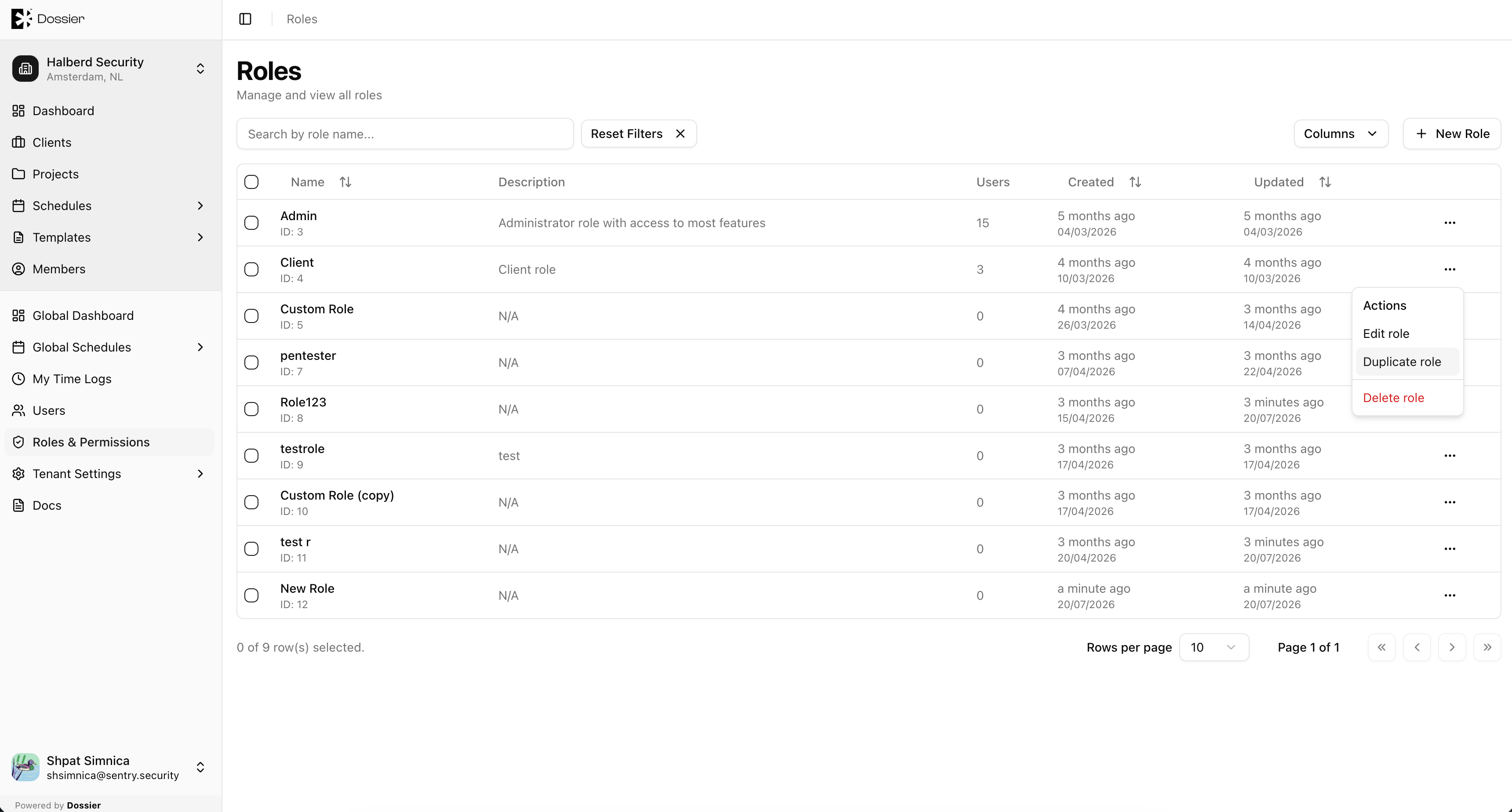
Task: Toggle the sidebar panel icon
Action: pyautogui.click(x=245, y=19)
